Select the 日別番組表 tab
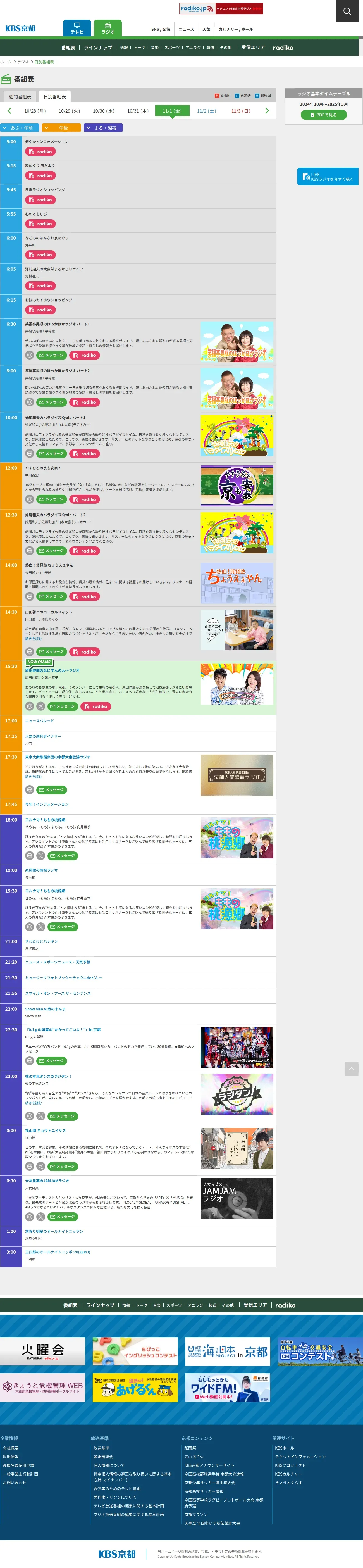363x1568 pixels. [x=55, y=96]
